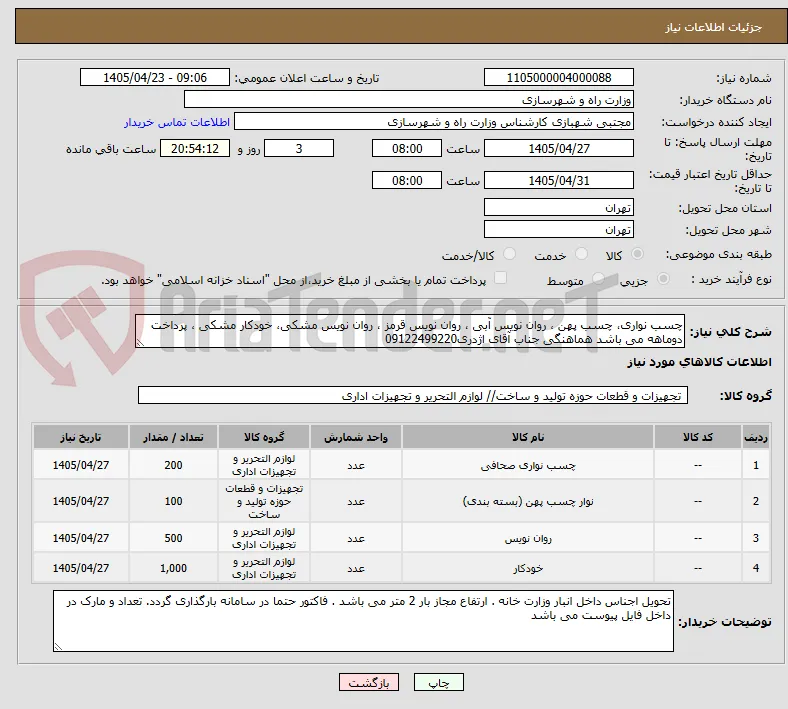Click the جزئیات اطلاعات نیاز page header

[714, 27]
